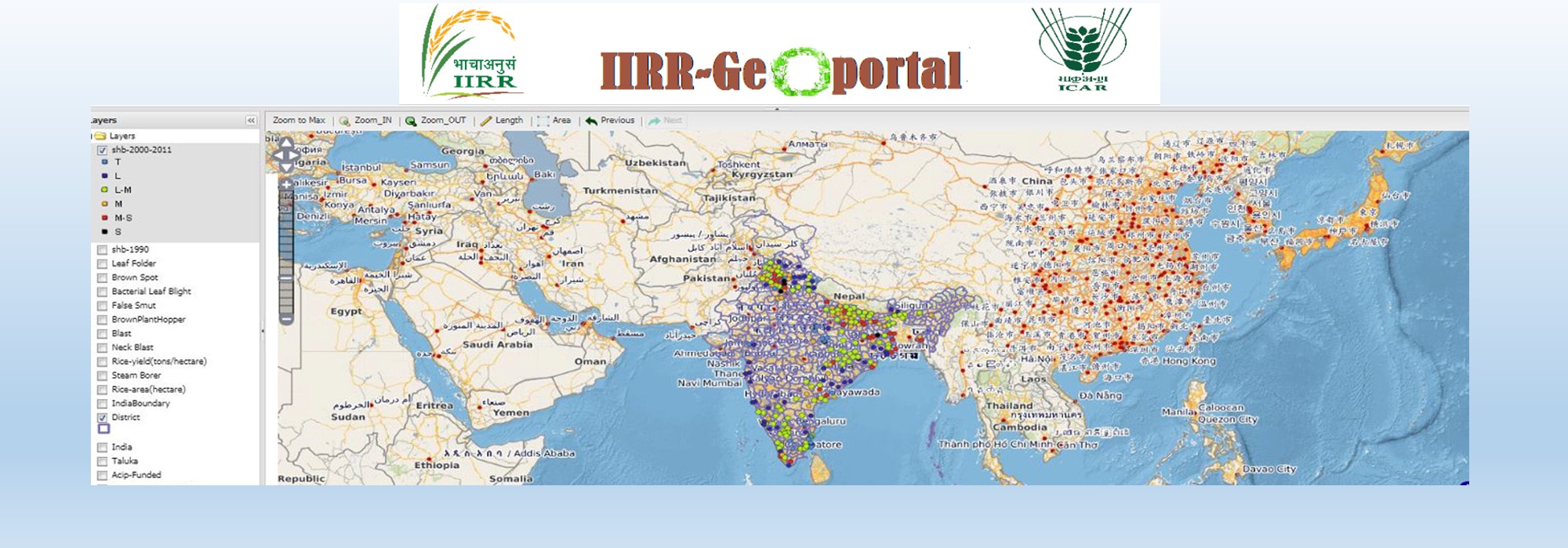
Task: Click Ethiopia label on the map
Action: (437, 465)
